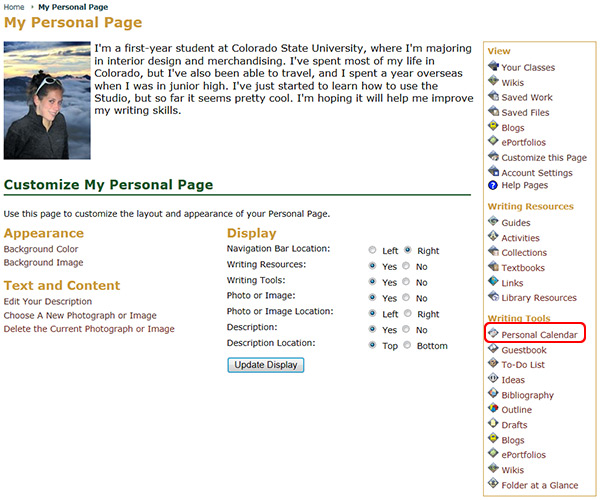Click the Bibliography icon in sidebar

click(x=492, y=395)
